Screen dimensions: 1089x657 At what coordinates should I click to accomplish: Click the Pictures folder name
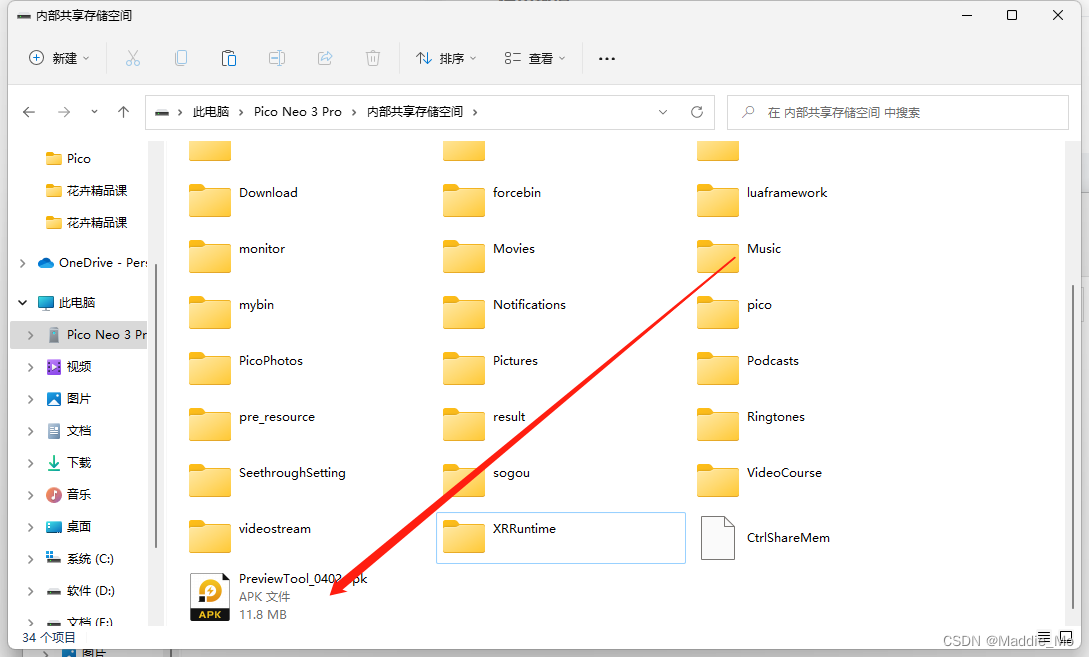(x=515, y=360)
